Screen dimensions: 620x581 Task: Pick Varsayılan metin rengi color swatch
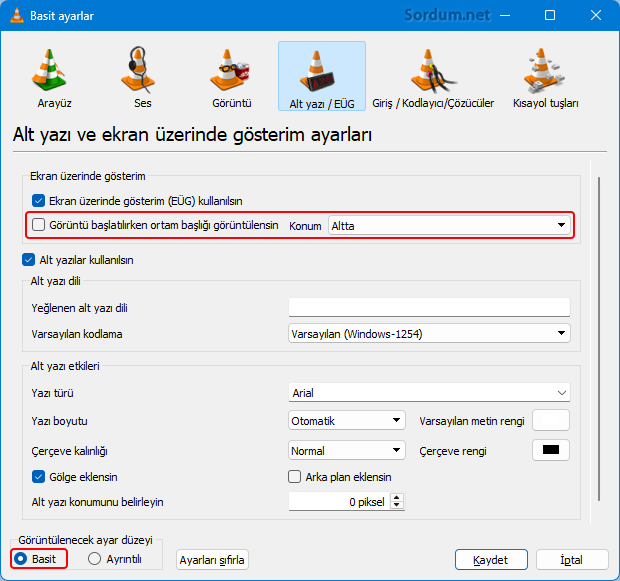(x=551, y=420)
